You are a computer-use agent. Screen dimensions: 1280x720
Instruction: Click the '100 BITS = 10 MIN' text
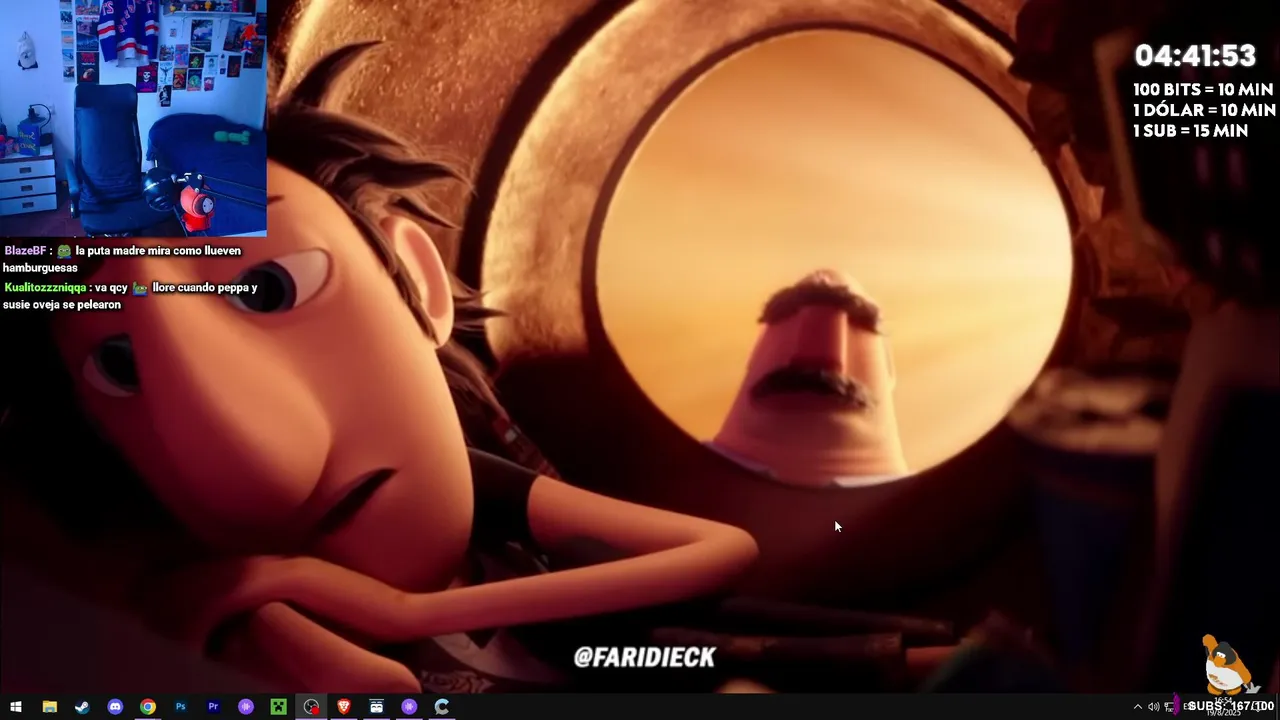pyautogui.click(x=1203, y=90)
